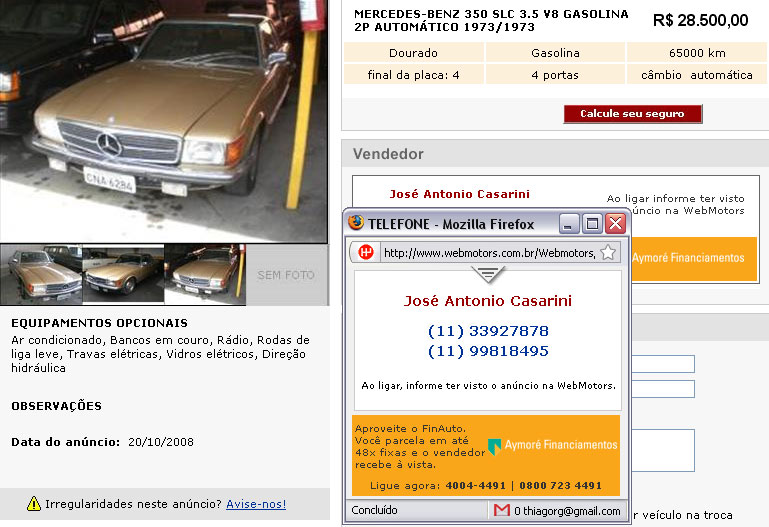Click the Ligue agora 4004-4491 phone line
This screenshot has height=527, width=769.
[486, 486]
